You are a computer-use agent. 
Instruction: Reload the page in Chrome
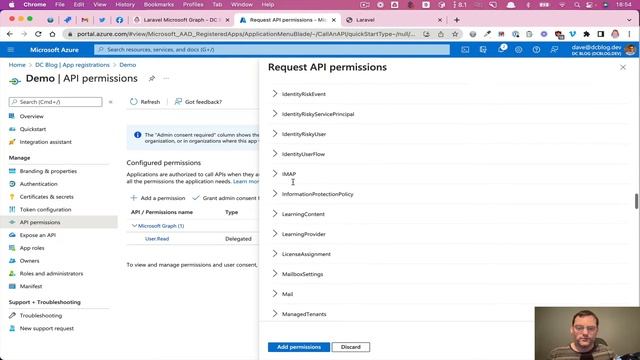point(38,34)
